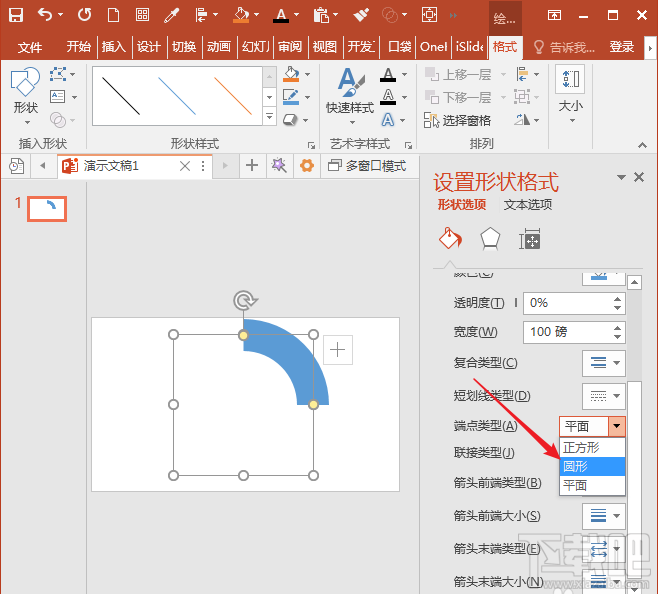The image size is (658, 594).
Task: Switch to 文本选项 in format pane
Action: pos(527,205)
